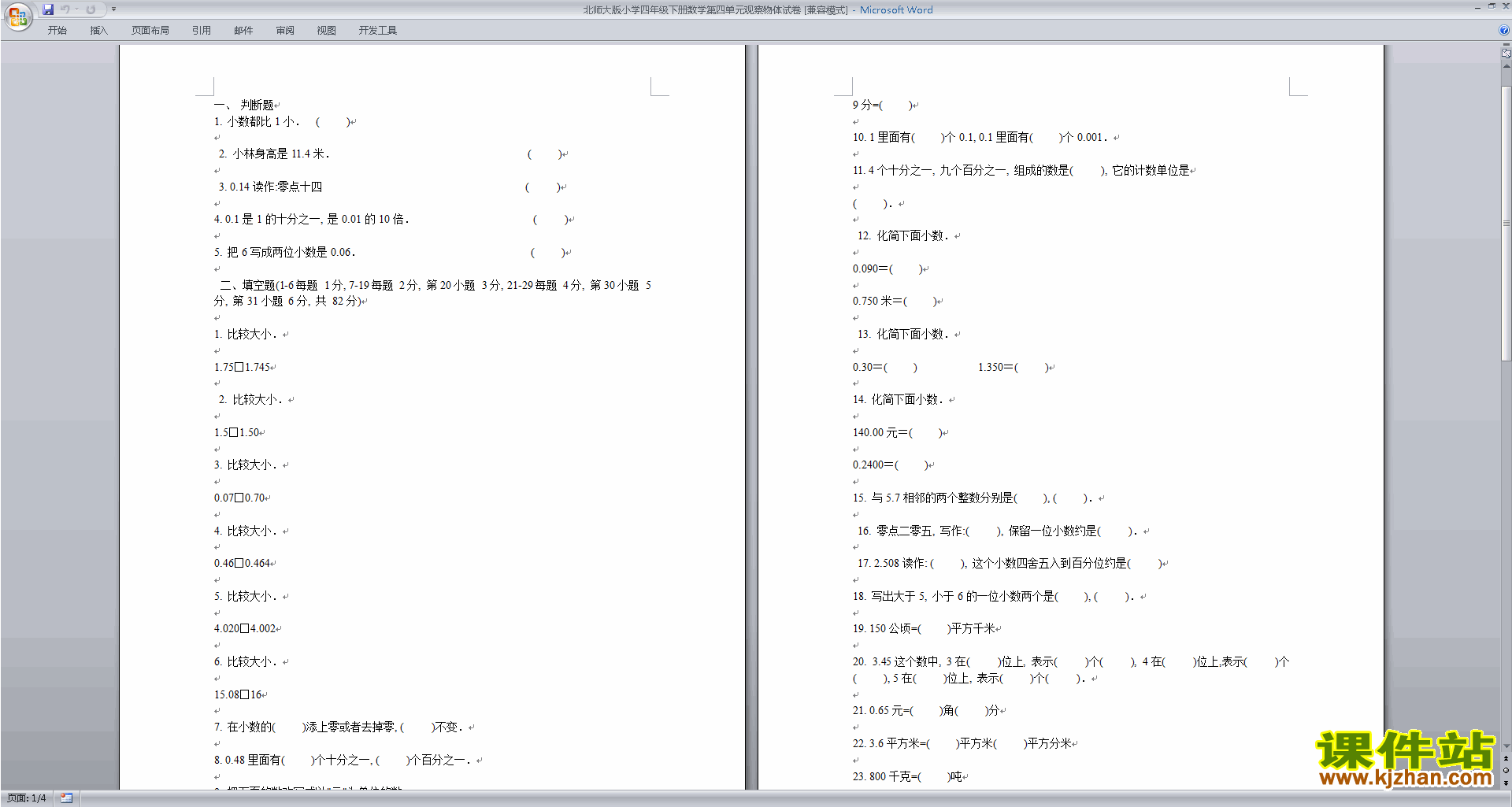This screenshot has height=807, width=1512.
Task: Click the equation 1.350=( )
Action: (x=1014, y=367)
